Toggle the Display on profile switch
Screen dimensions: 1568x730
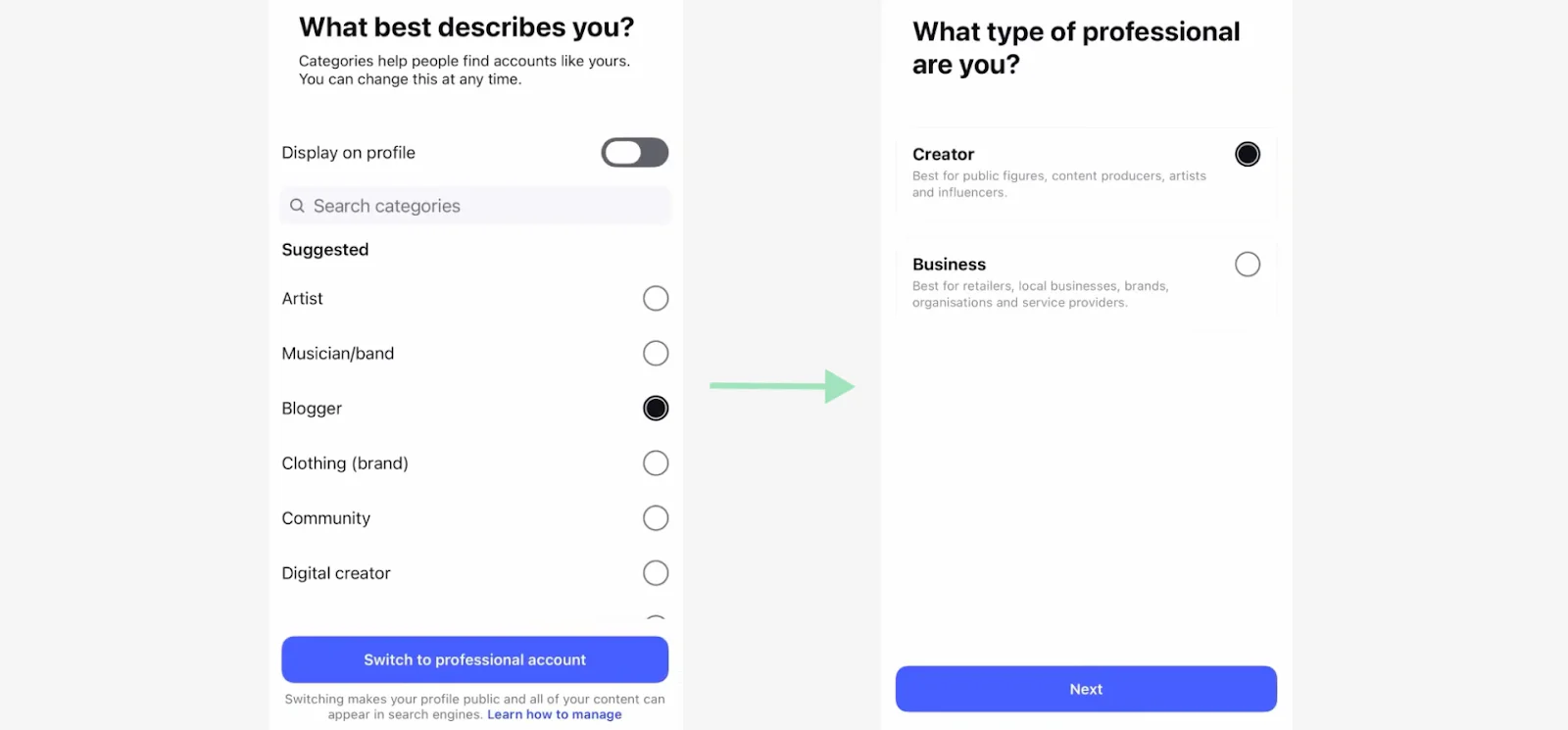[634, 152]
